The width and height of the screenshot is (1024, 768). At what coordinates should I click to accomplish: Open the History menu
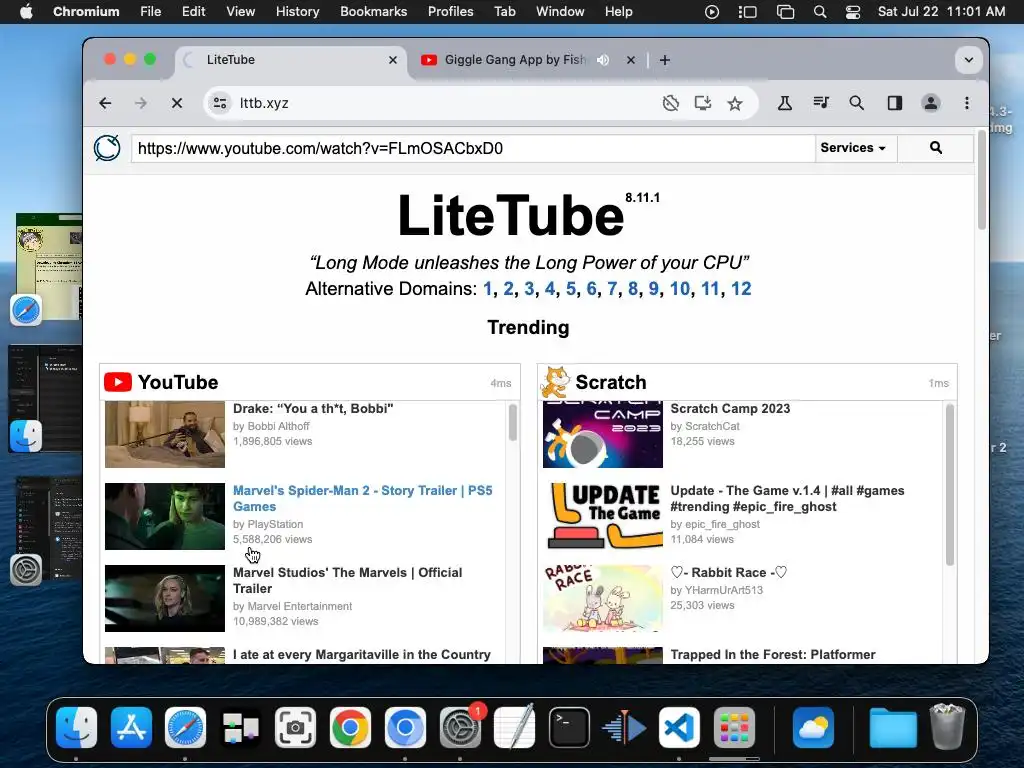[x=297, y=12]
